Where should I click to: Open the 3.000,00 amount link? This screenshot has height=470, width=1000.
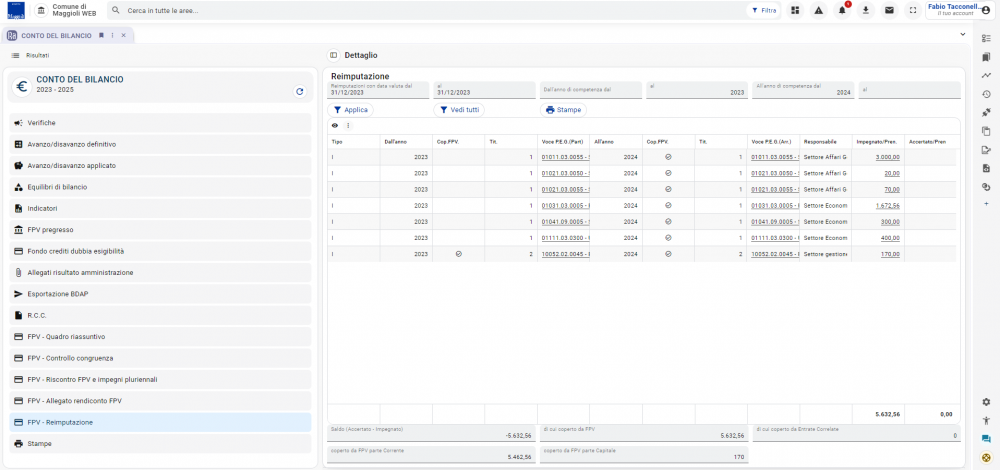click(x=887, y=157)
